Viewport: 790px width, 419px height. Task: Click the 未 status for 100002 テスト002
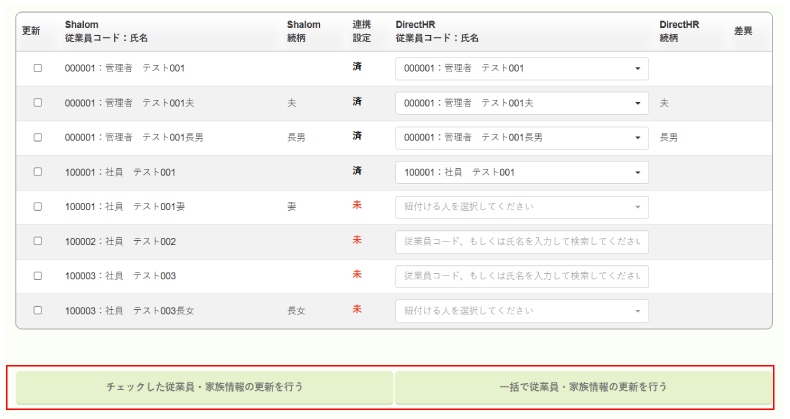pos(357,241)
